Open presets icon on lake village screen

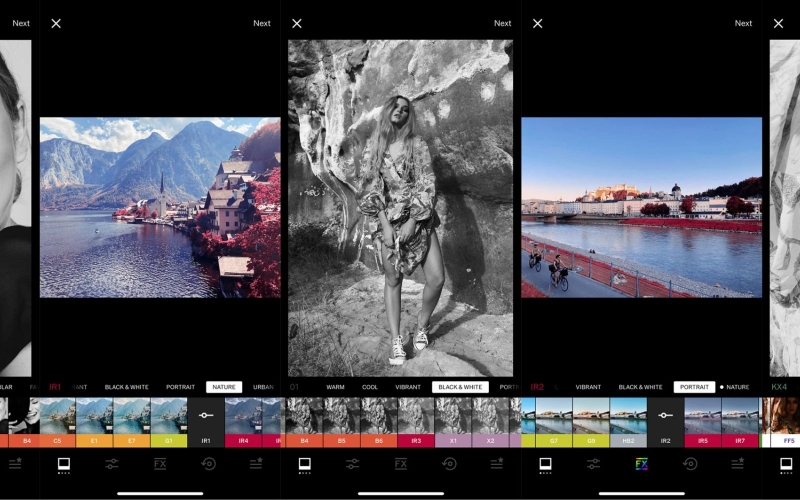coord(64,464)
